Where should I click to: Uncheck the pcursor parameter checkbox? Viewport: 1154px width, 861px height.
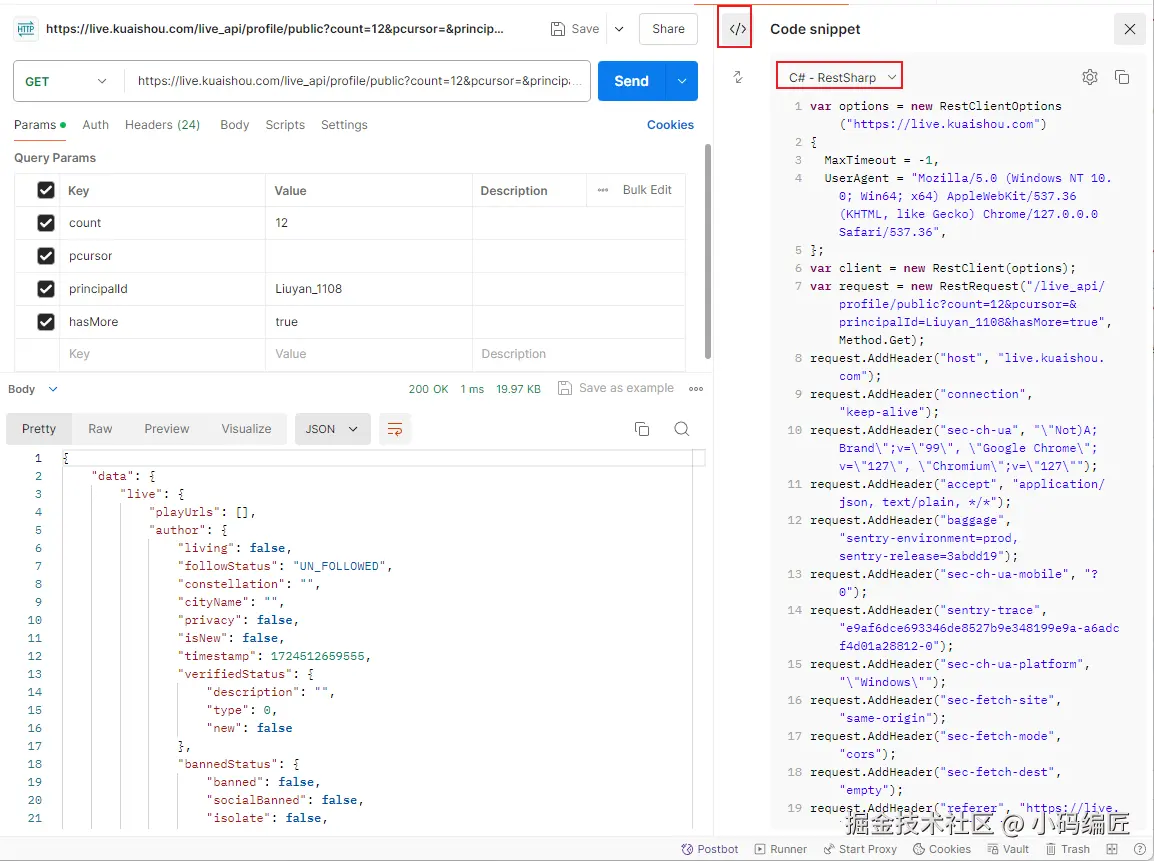46,255
